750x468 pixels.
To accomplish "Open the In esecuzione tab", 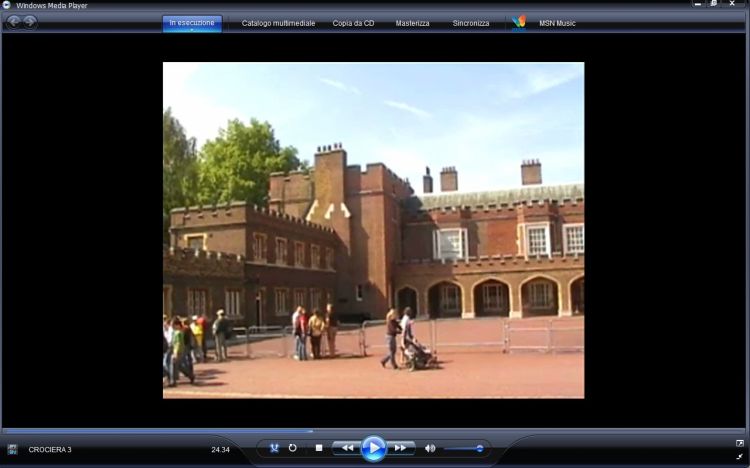I will point(192,22).
